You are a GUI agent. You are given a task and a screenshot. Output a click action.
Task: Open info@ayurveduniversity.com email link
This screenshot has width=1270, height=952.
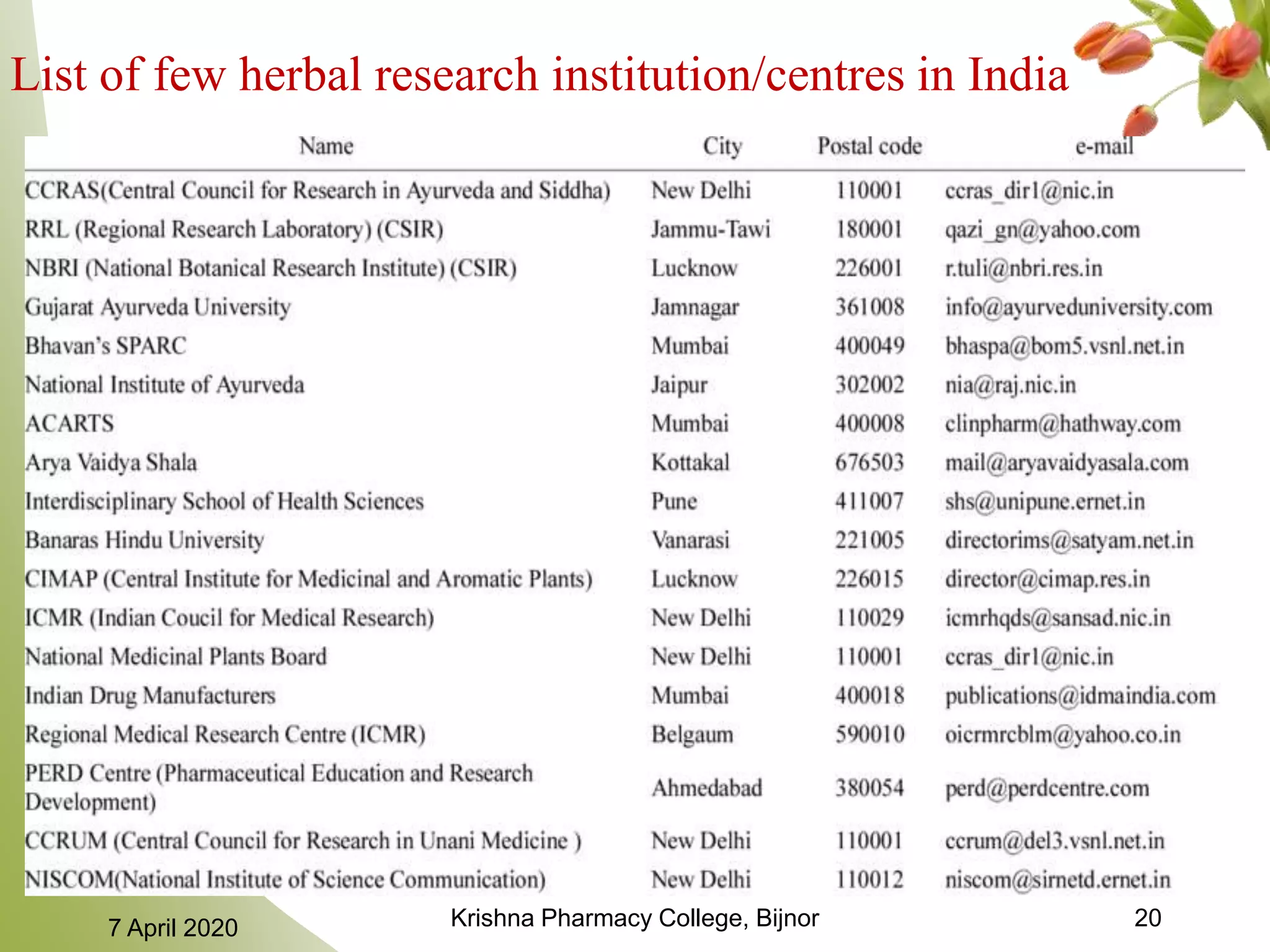(x=1078, y=307)
